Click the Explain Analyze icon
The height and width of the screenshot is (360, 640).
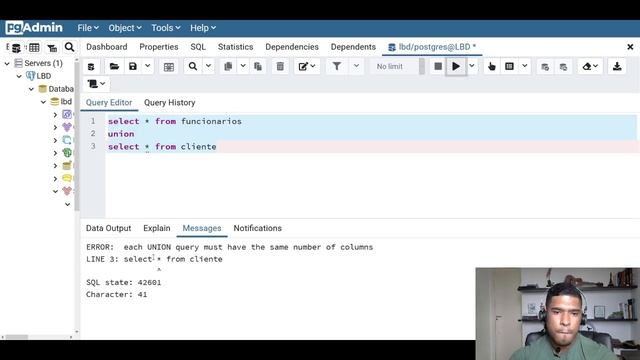pos(509,67)
